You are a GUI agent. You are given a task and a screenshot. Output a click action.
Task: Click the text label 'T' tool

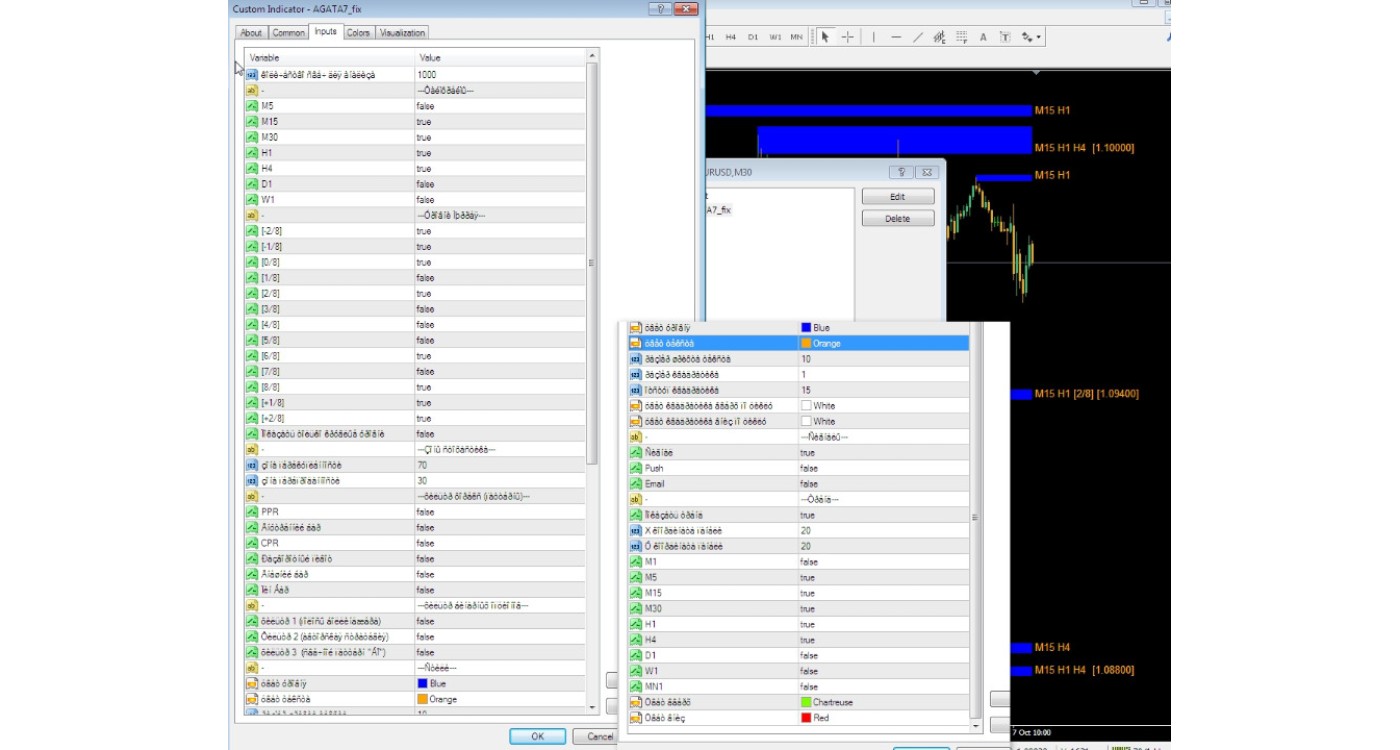[1005, 37]
